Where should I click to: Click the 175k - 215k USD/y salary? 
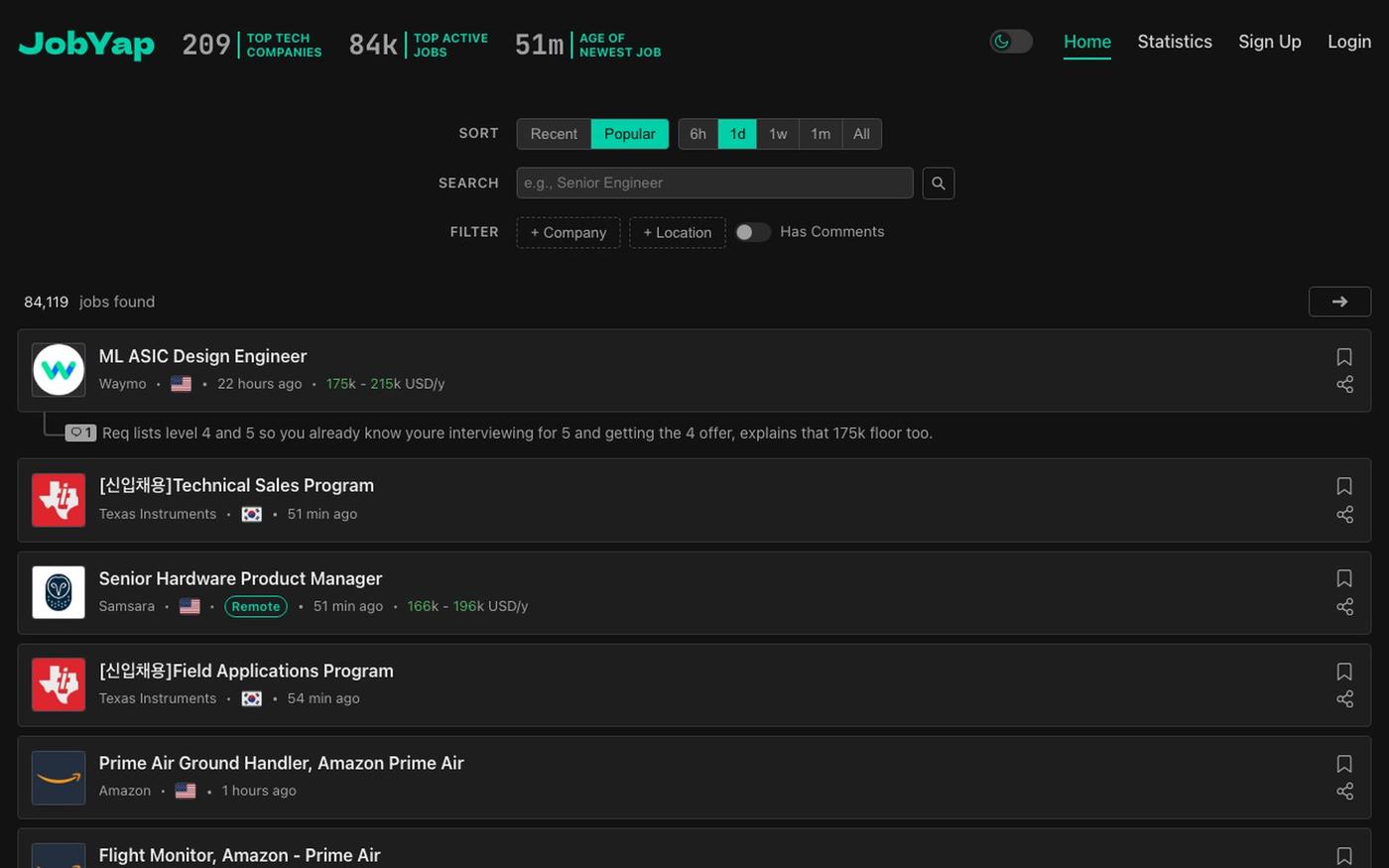(385, 384)
